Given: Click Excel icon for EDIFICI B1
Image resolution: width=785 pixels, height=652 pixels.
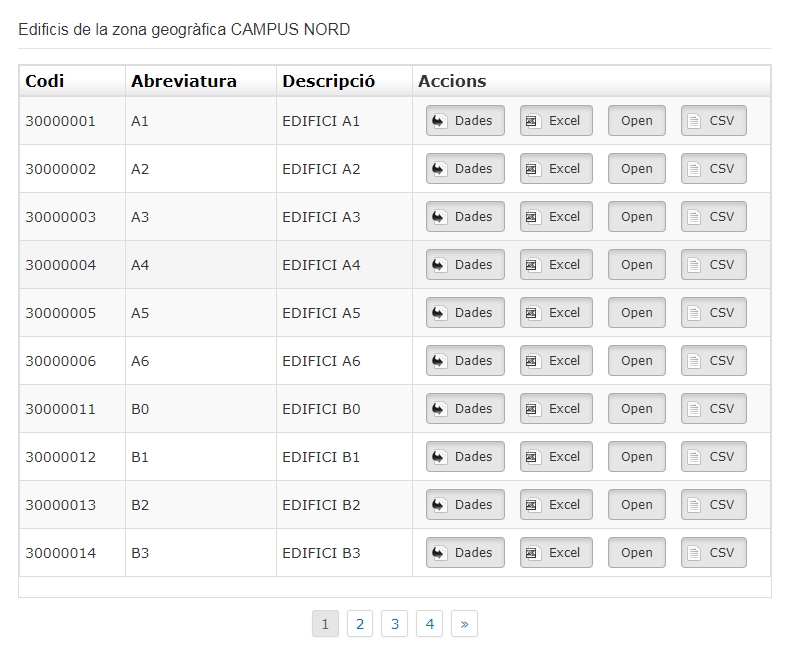Looking at the screenshot, I should pos(533,457).
